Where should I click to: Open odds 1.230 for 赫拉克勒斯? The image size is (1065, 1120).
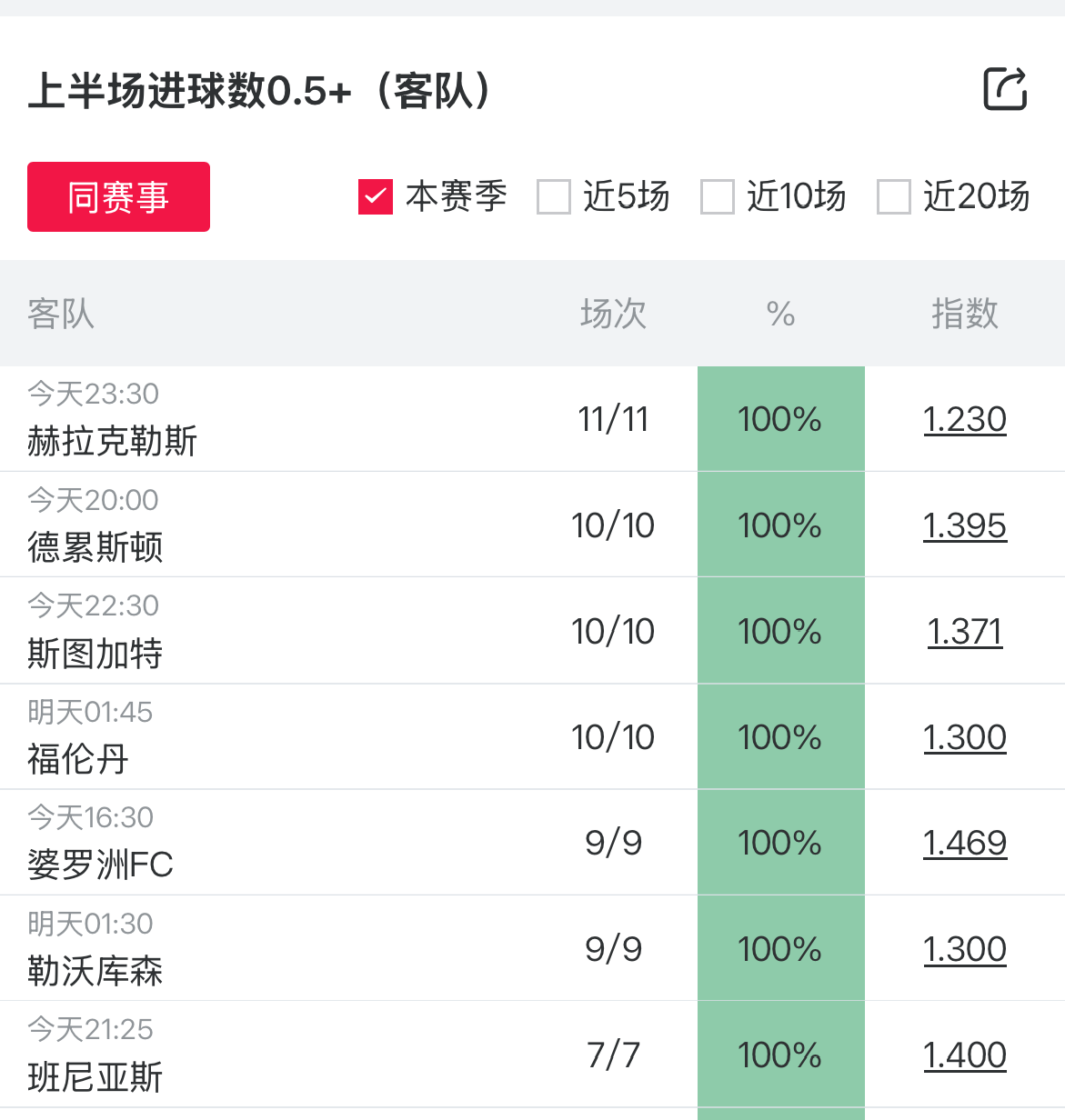[x=964, y=419]
